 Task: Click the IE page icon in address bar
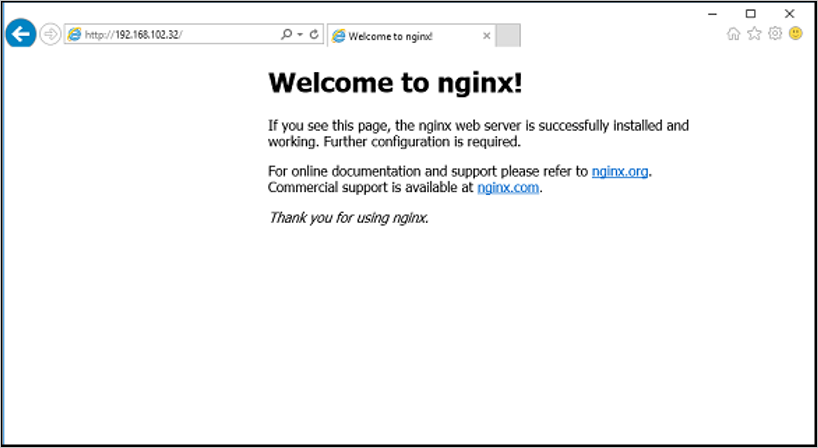point(75,34)
